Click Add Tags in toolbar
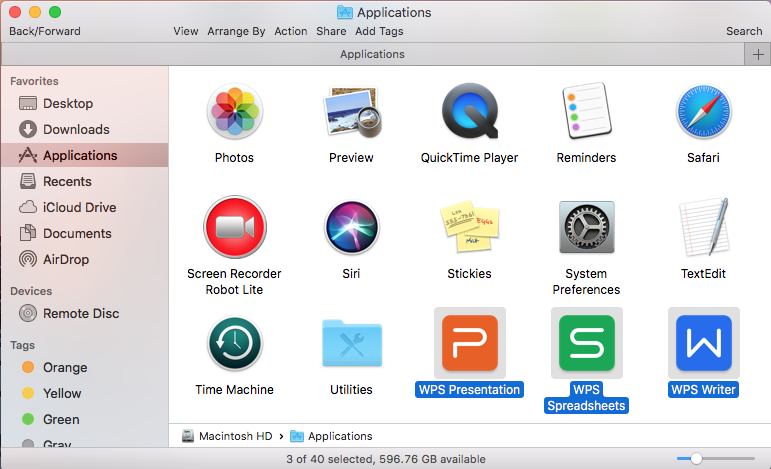The height and width of the screenshot is (469, 771). point(379,31)
